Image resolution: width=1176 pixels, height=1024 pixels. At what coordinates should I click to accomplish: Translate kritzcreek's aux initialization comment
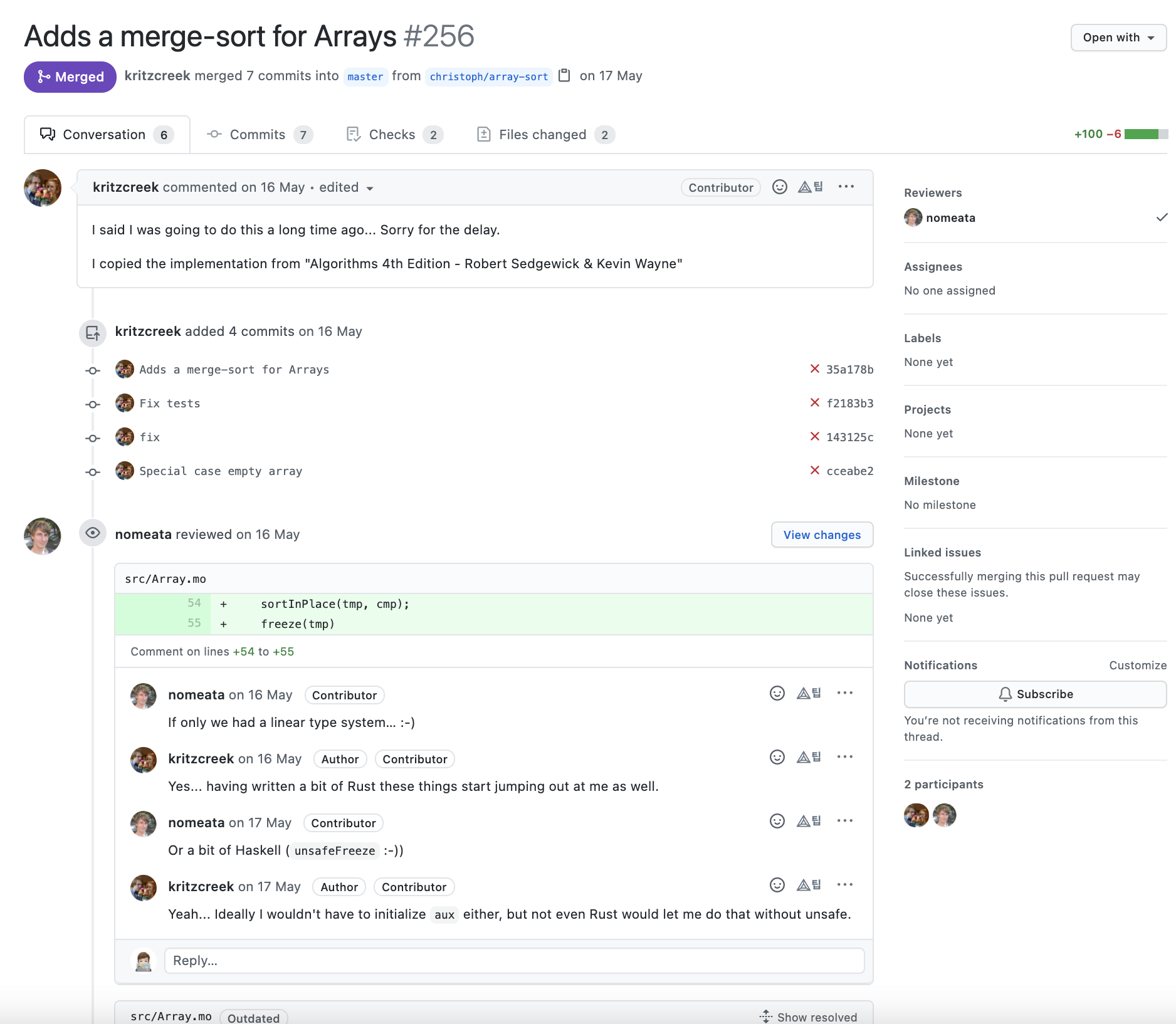click(x=808, y=885)
